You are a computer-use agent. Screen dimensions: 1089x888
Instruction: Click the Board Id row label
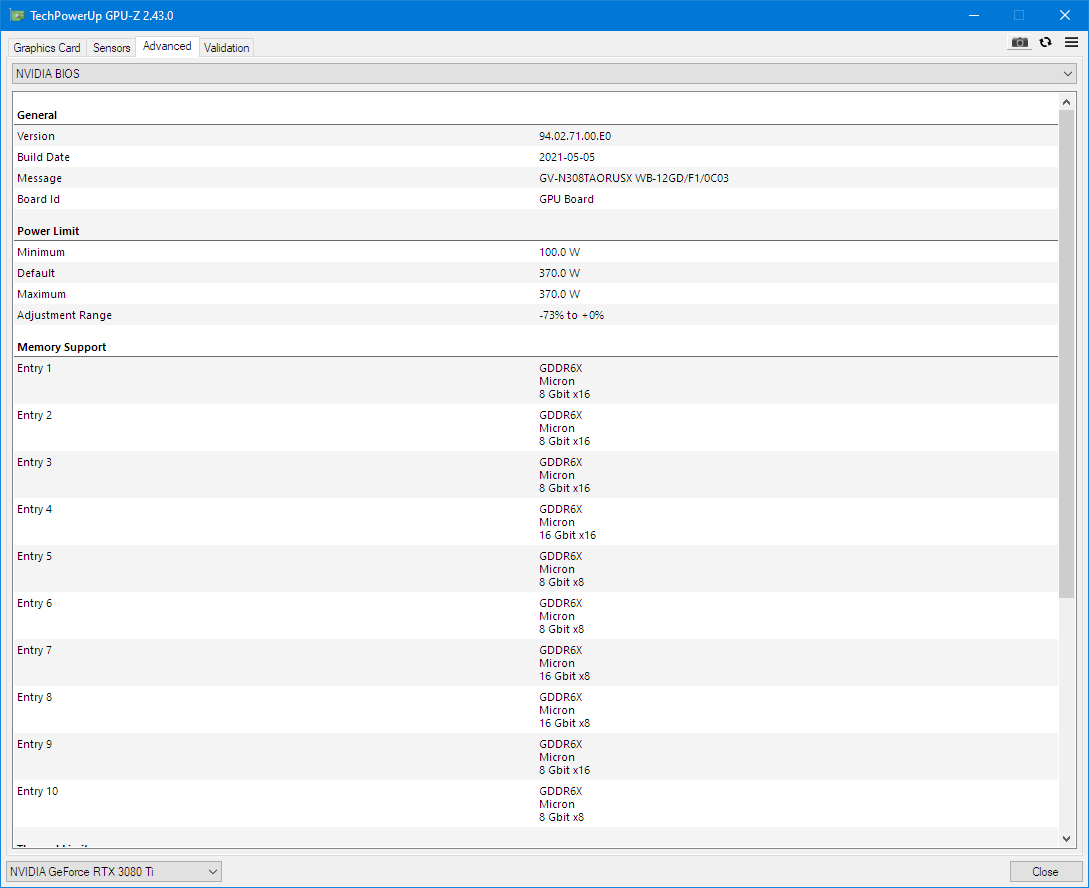[x=39, y=199]
